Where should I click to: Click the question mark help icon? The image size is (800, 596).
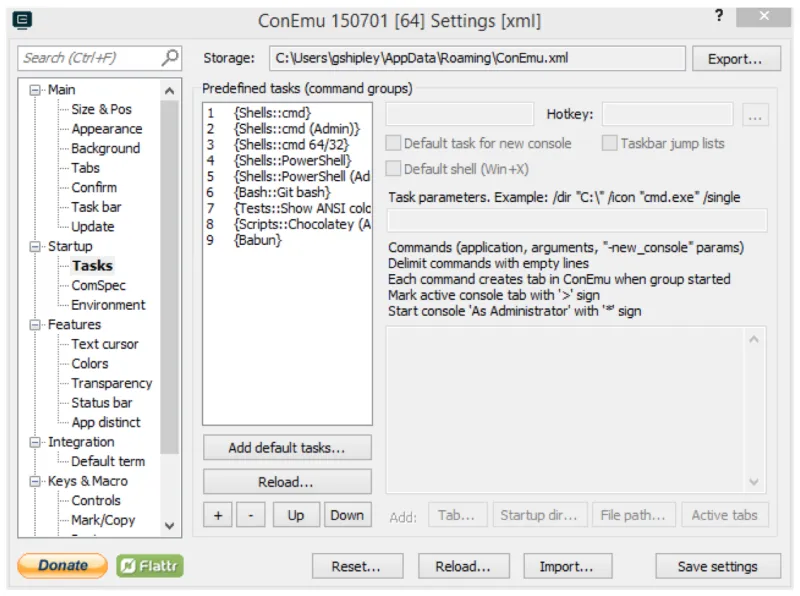[x=719, y=16]
